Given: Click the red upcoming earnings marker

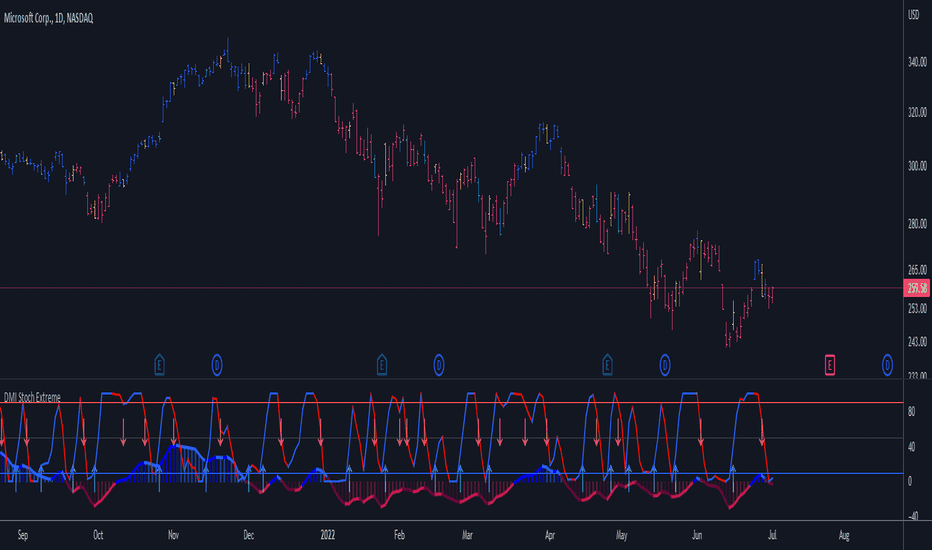Looking at the screenshot, I should 830,365.
